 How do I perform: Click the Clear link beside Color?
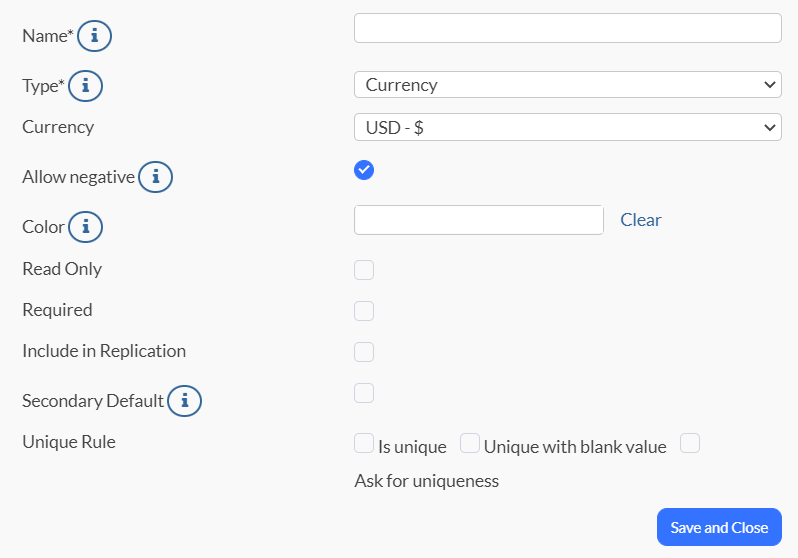641,220
